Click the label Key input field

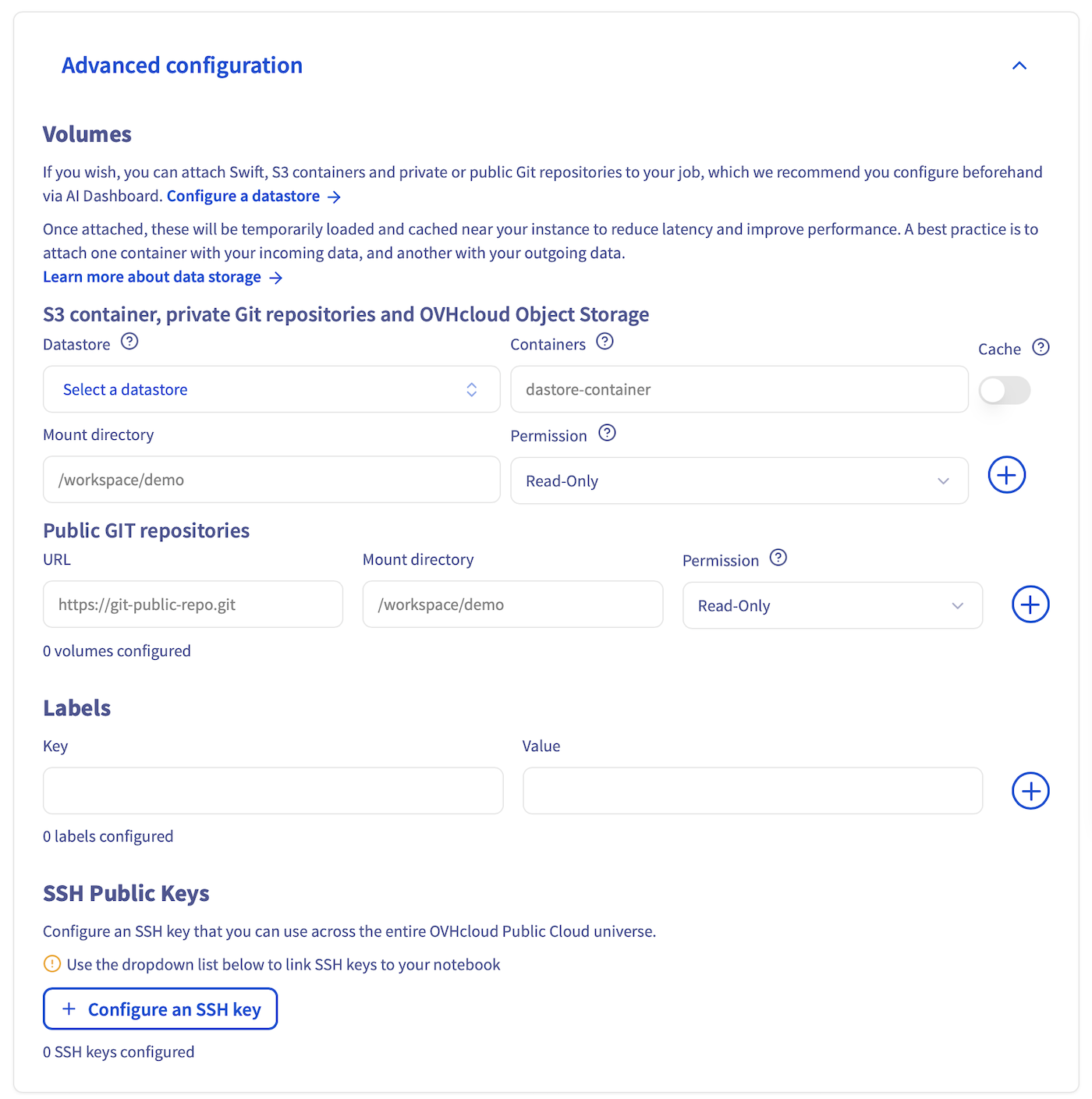coord(273,790)
